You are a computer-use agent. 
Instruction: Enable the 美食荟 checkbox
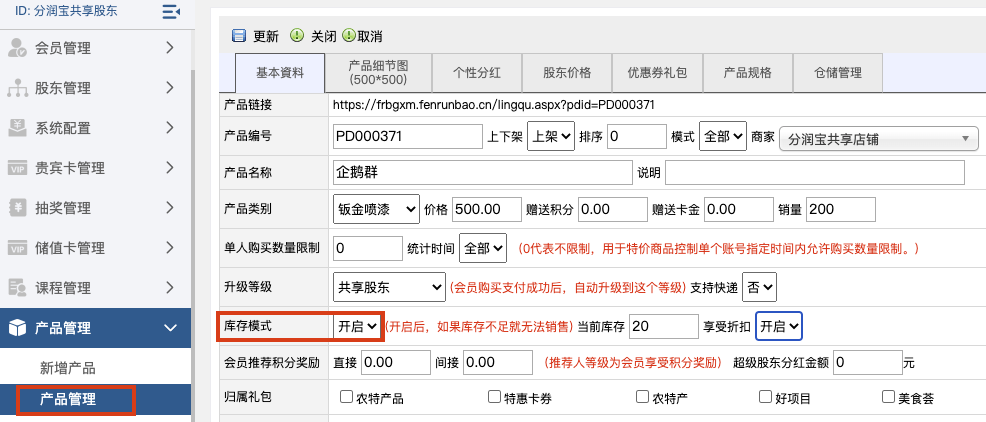click(x=888, y=397)
